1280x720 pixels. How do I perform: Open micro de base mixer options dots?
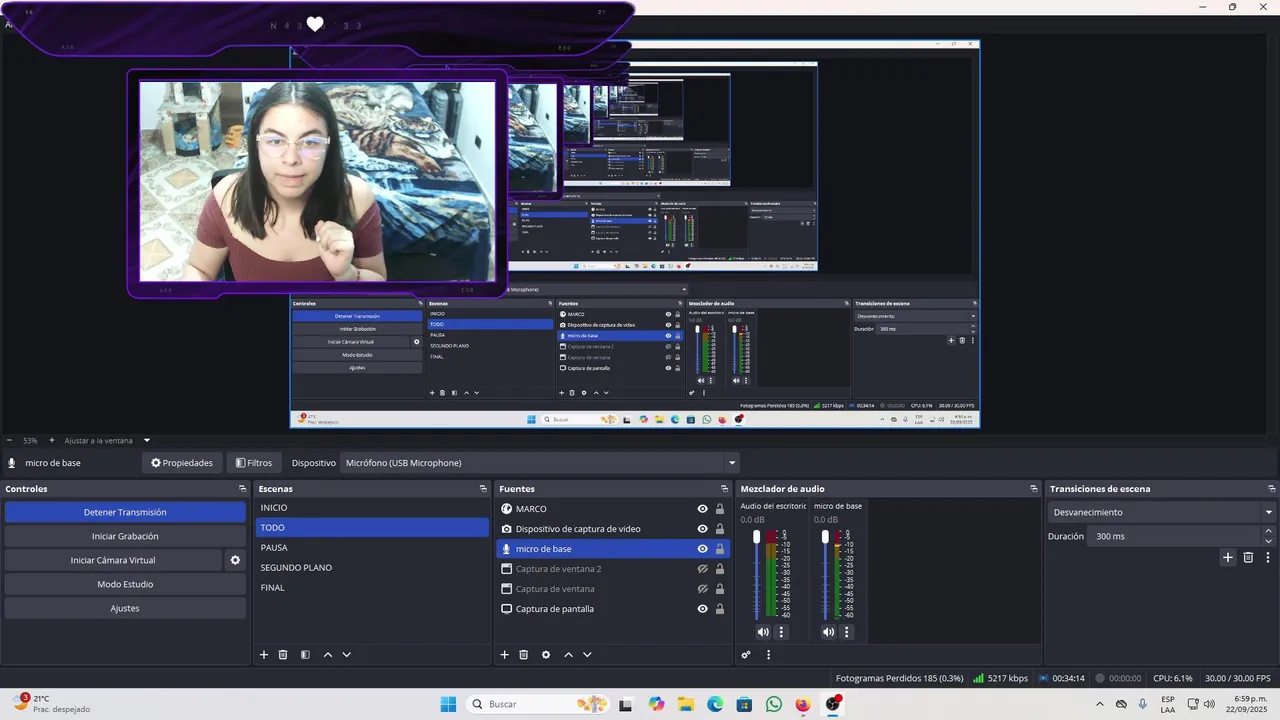tap(846, 632)
